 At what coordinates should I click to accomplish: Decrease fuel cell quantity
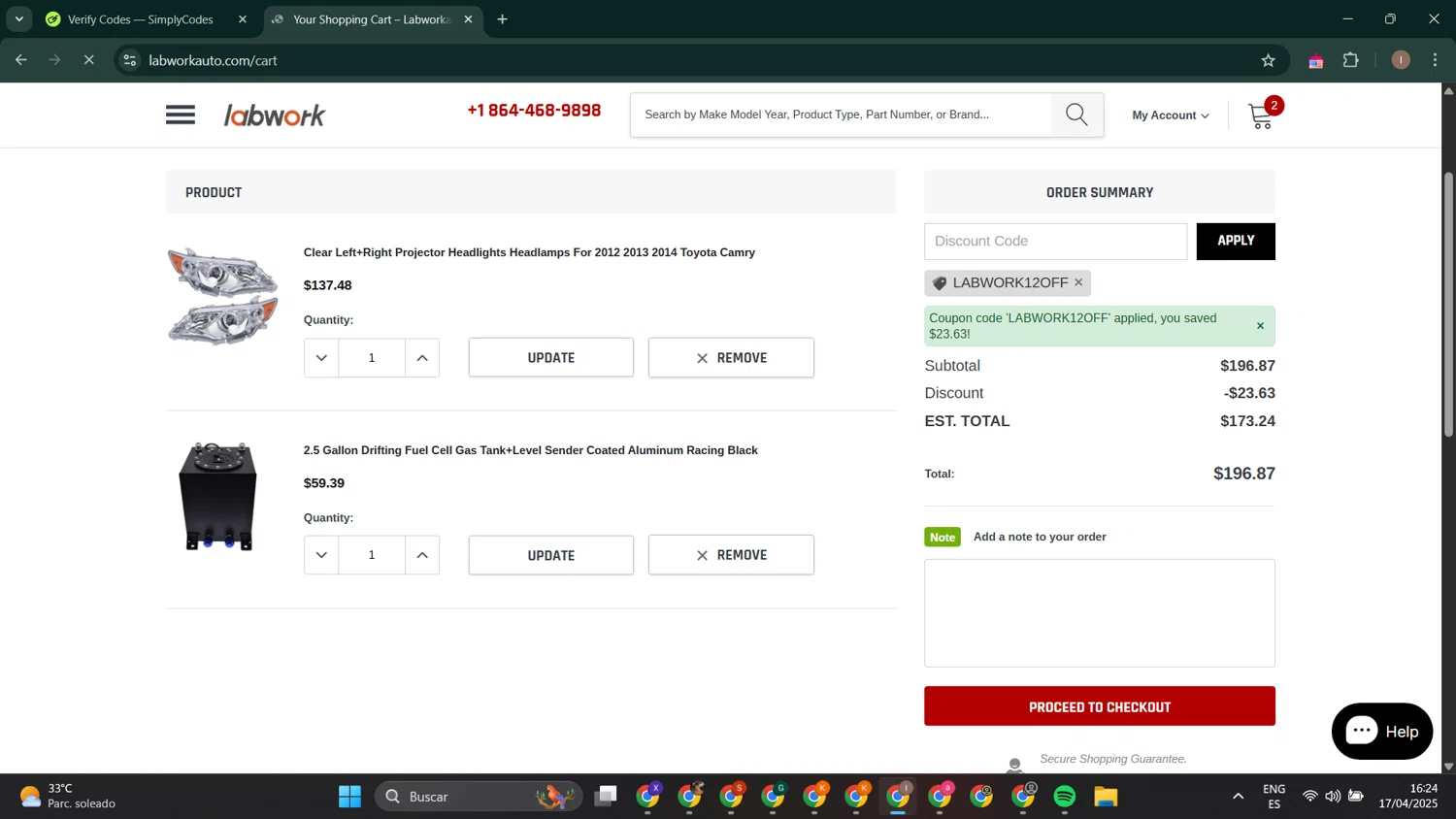pos(321,555)
